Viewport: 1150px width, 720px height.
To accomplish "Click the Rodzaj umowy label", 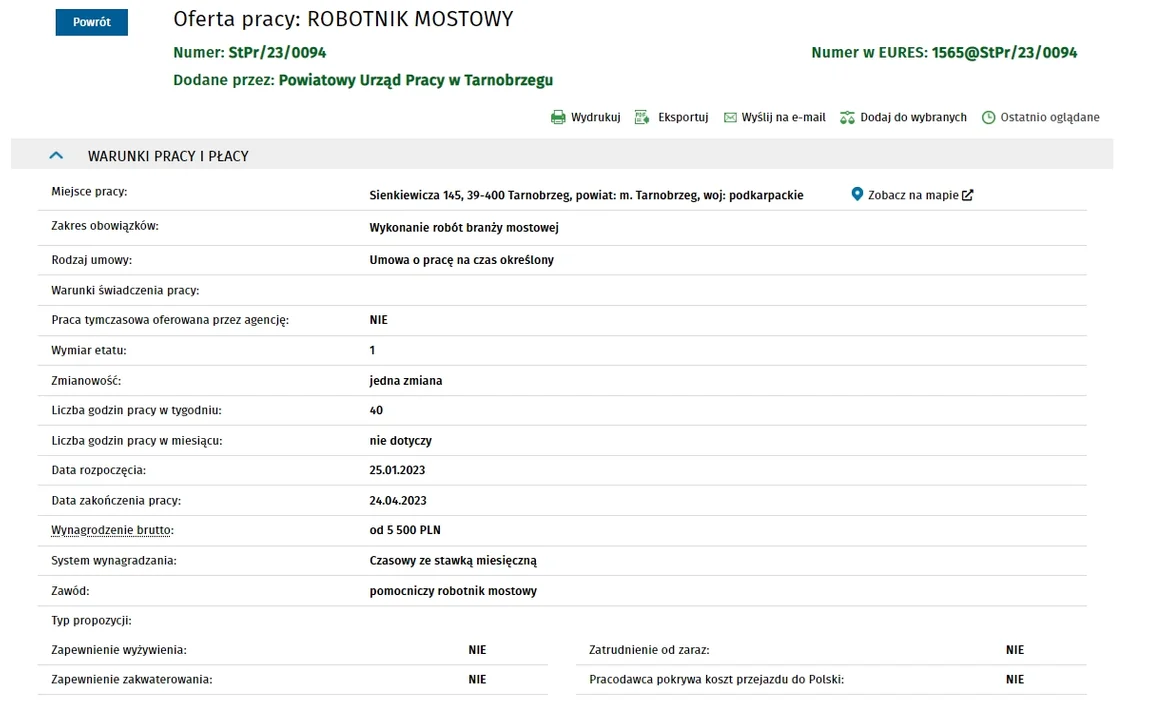I will point(92,260).
